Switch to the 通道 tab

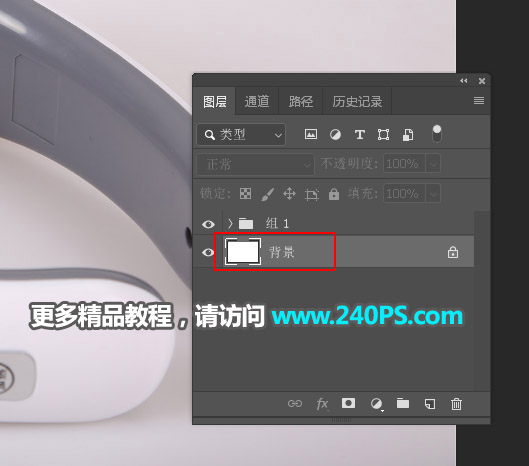(x=257, y=101)
